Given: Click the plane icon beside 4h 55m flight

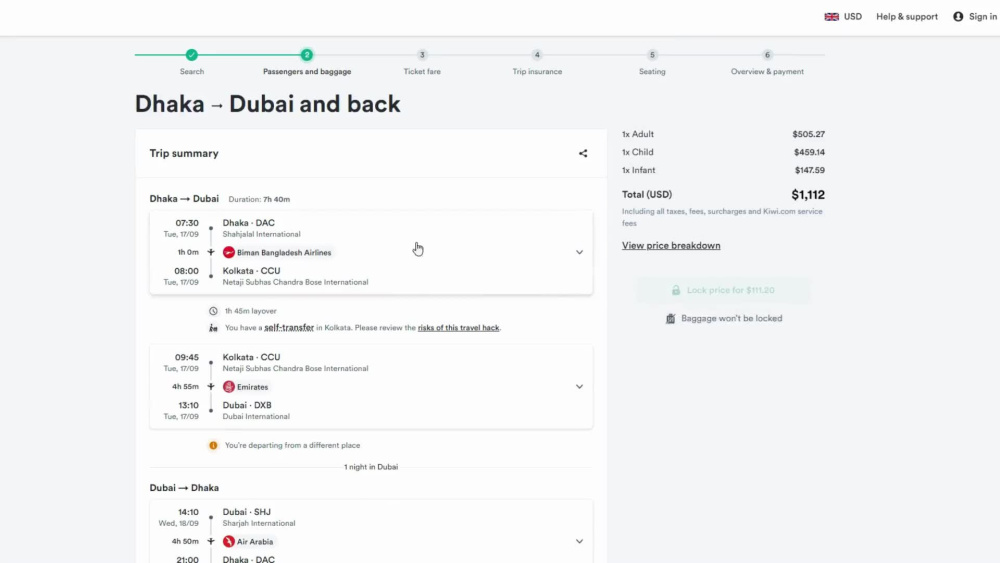Looking at the screenshot, I should 210,386.
